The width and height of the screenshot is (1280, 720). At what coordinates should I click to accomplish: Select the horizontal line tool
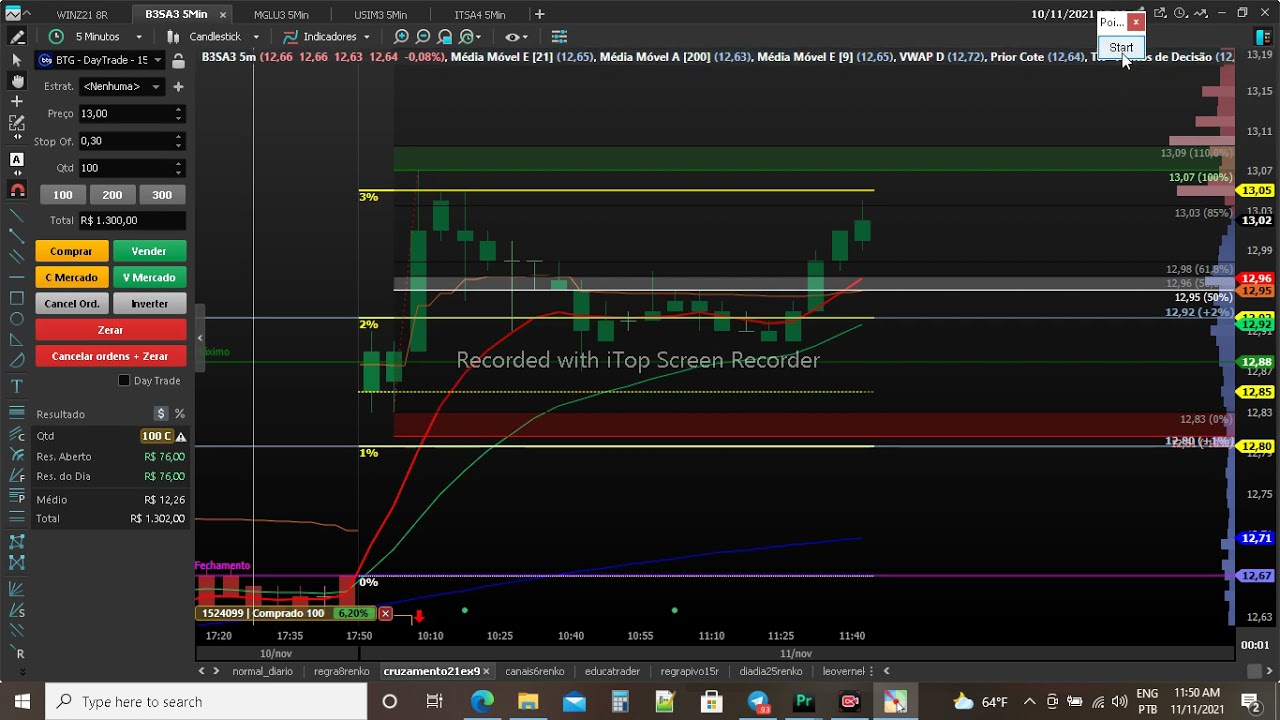17,276
